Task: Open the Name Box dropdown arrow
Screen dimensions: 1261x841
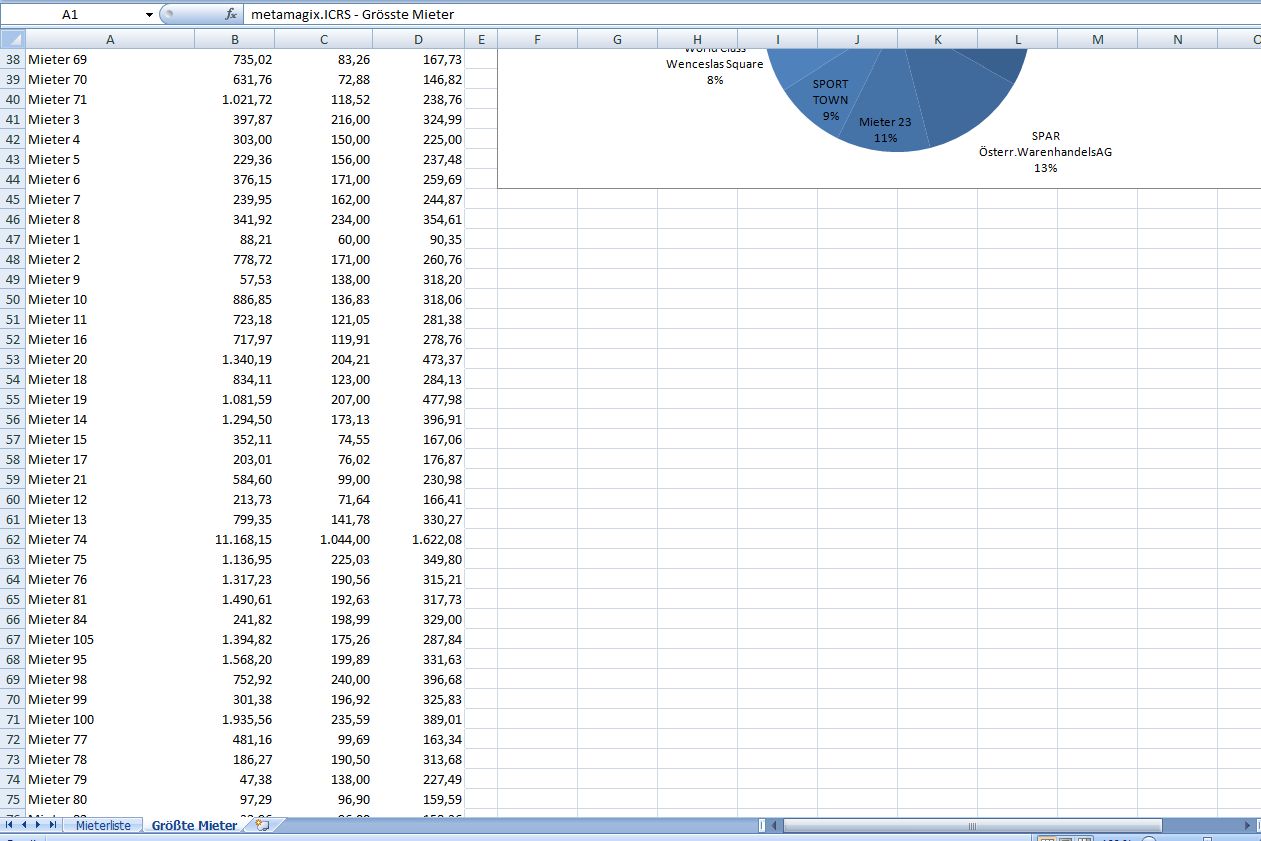Action: click(x=149, y=15)
